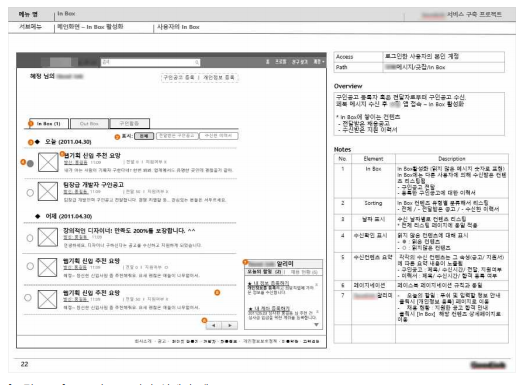Open the 구인활동 tab
The height and width of the screenshot is (385, 521).
tap(129, 123)
